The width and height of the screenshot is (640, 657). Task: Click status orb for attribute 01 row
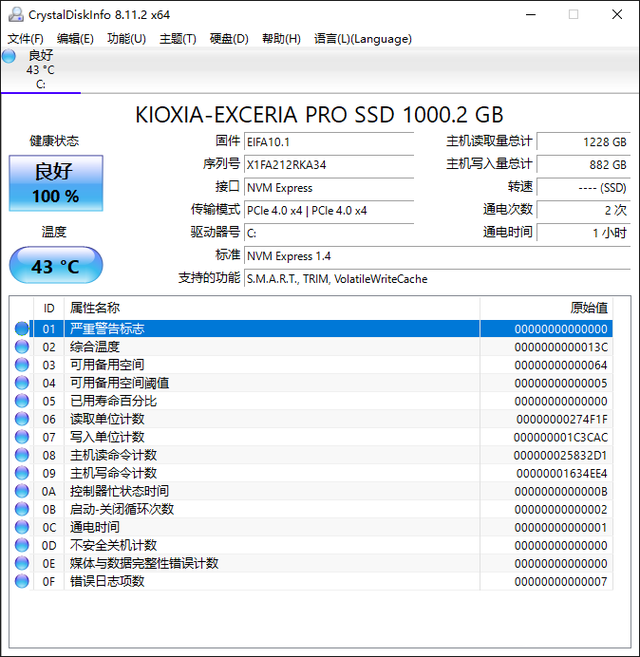click(22, 329)
